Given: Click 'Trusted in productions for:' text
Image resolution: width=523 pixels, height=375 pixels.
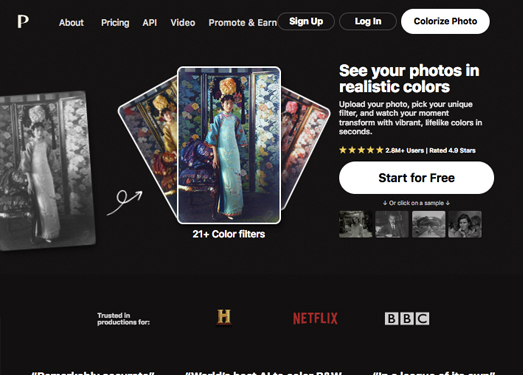Looking at the screenshot, I should [x=123, y=319].
